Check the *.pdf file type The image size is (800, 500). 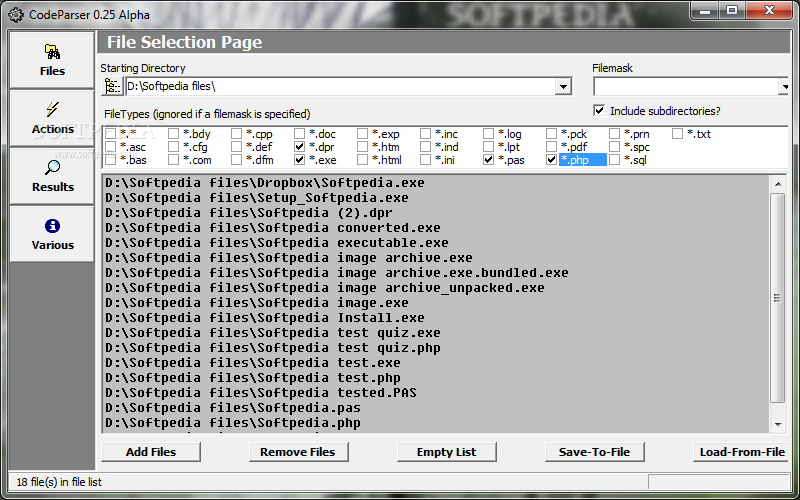pyautogui.click(x=551, y=147)
